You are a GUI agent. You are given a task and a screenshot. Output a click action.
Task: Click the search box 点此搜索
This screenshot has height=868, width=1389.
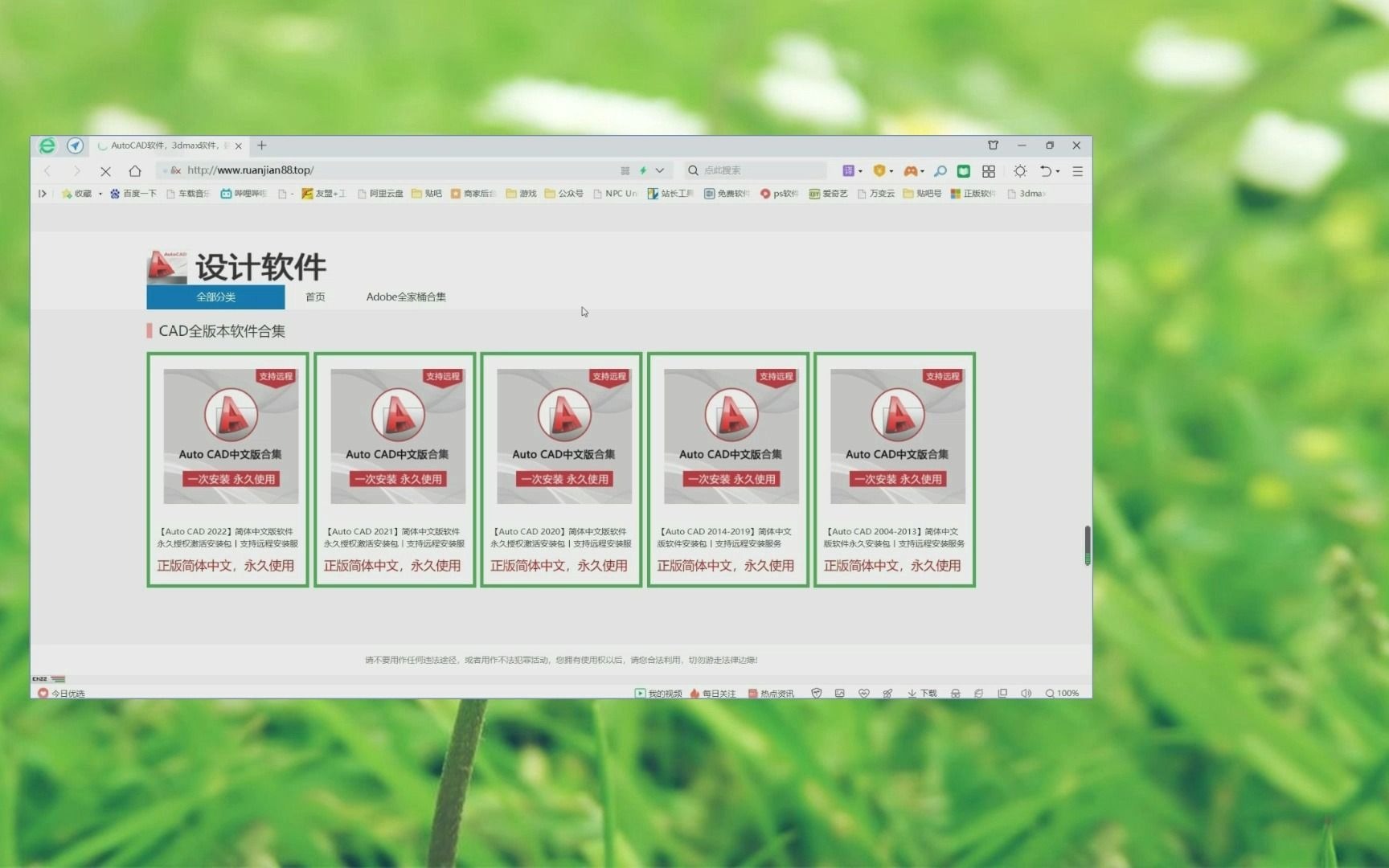click(x=756, y=170)
